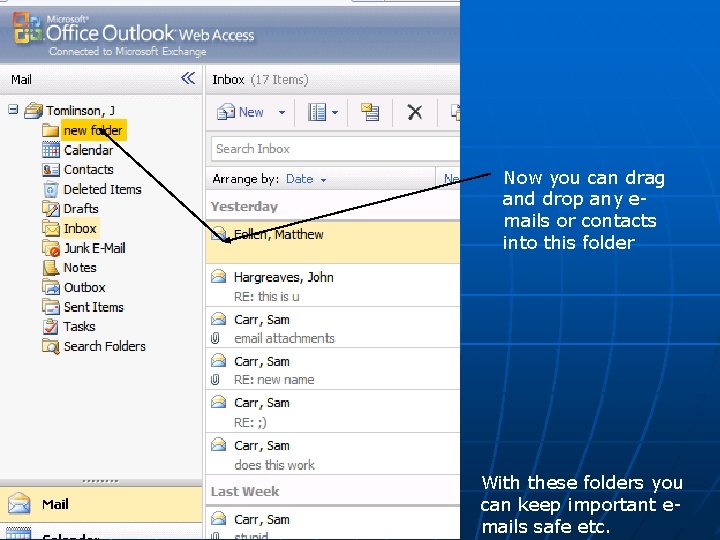
Task: Open the Tasks folder
Action: (79, 326)
